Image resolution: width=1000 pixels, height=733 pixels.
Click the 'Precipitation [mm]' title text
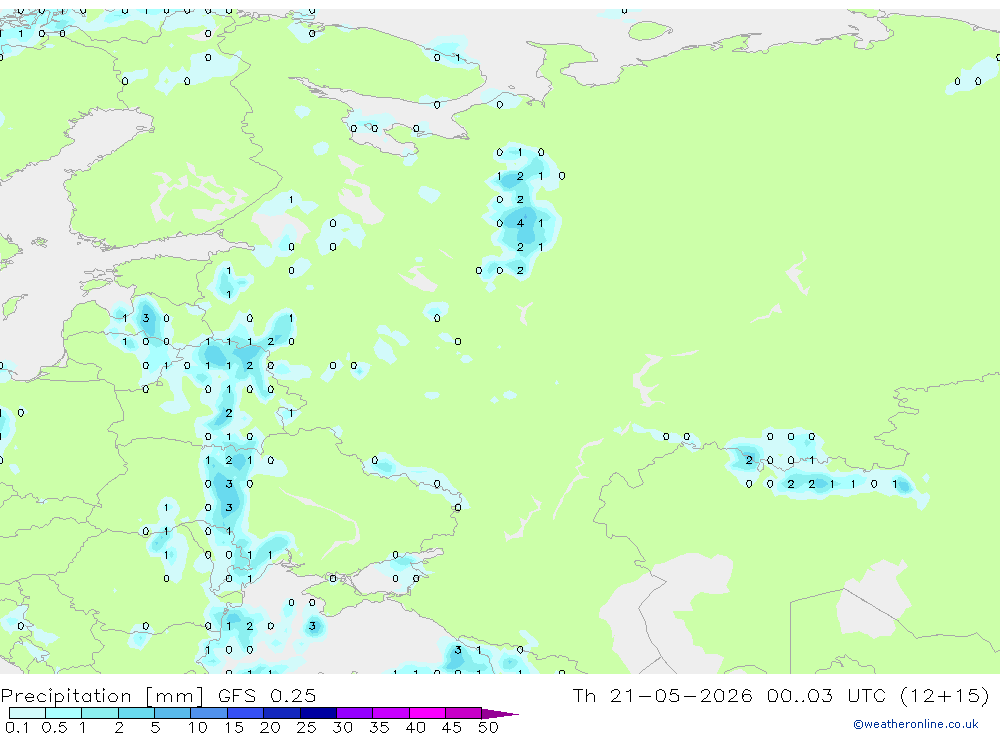pyautogui.click(x=103, y=695)
